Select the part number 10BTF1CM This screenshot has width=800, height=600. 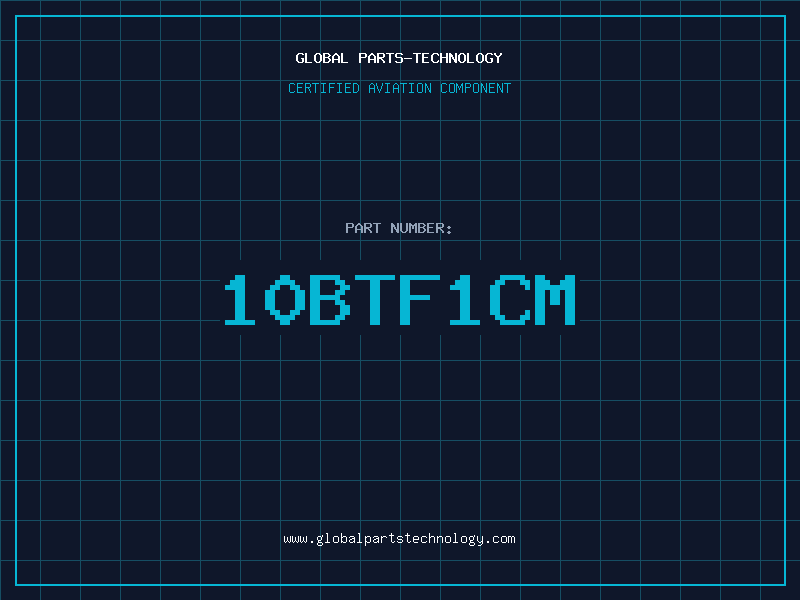[x=400, y=299]
